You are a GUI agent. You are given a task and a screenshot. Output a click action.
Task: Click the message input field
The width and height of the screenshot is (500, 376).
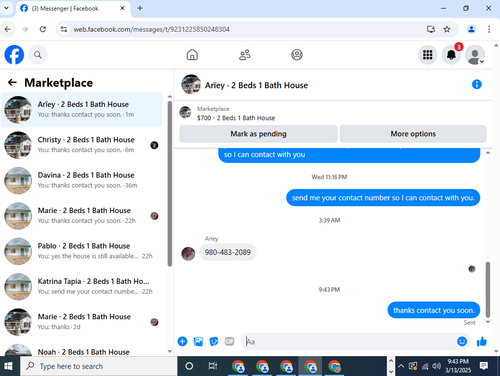(348, 341)
